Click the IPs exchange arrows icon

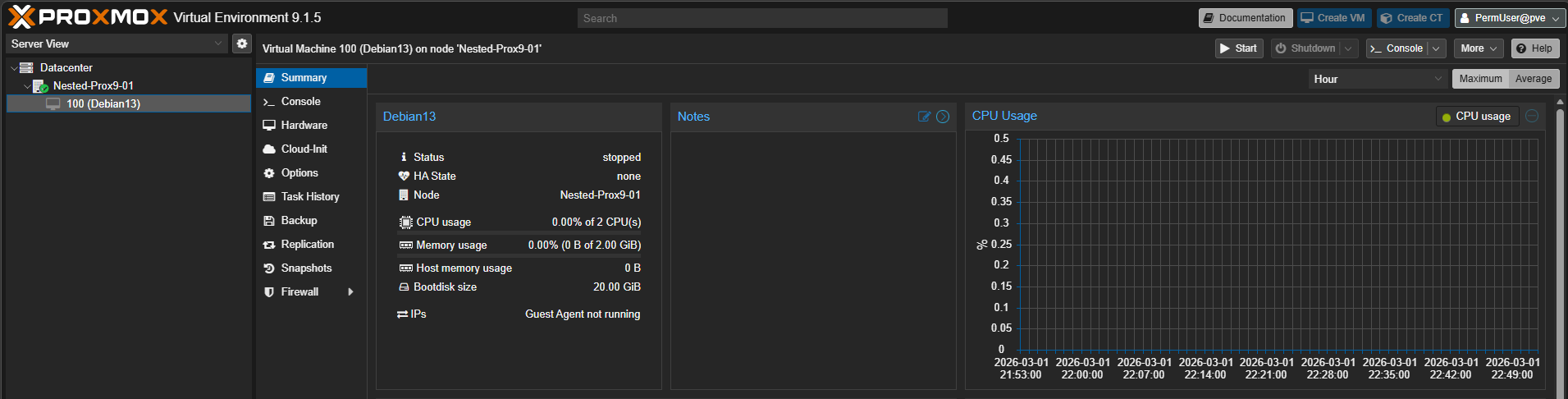point(402,314)
